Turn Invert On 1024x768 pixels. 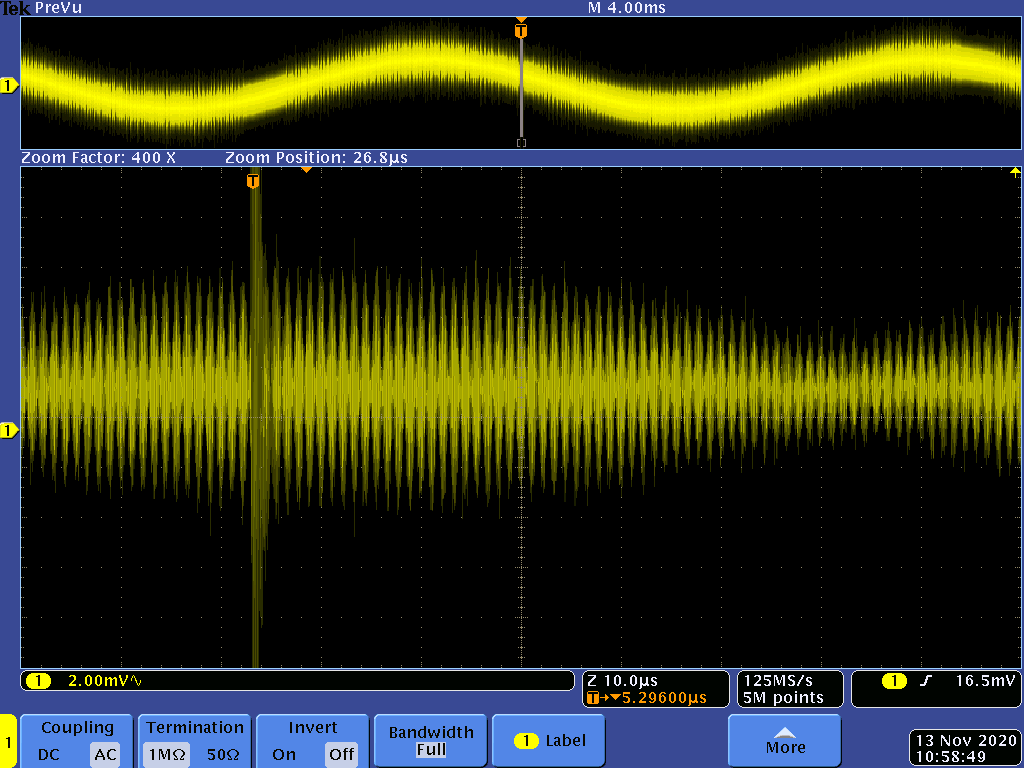coord(284,755)
